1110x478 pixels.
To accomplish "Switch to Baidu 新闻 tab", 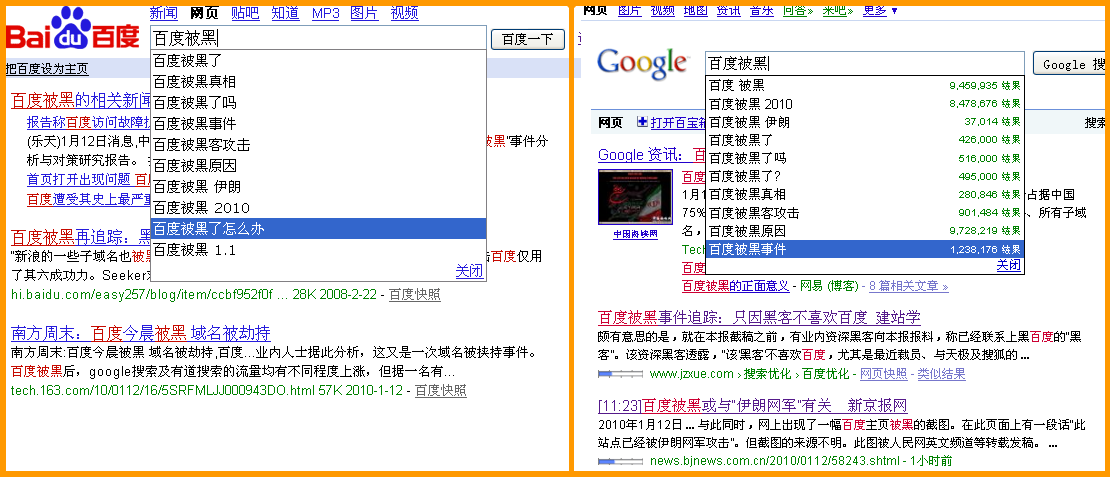I will [164, 13].
